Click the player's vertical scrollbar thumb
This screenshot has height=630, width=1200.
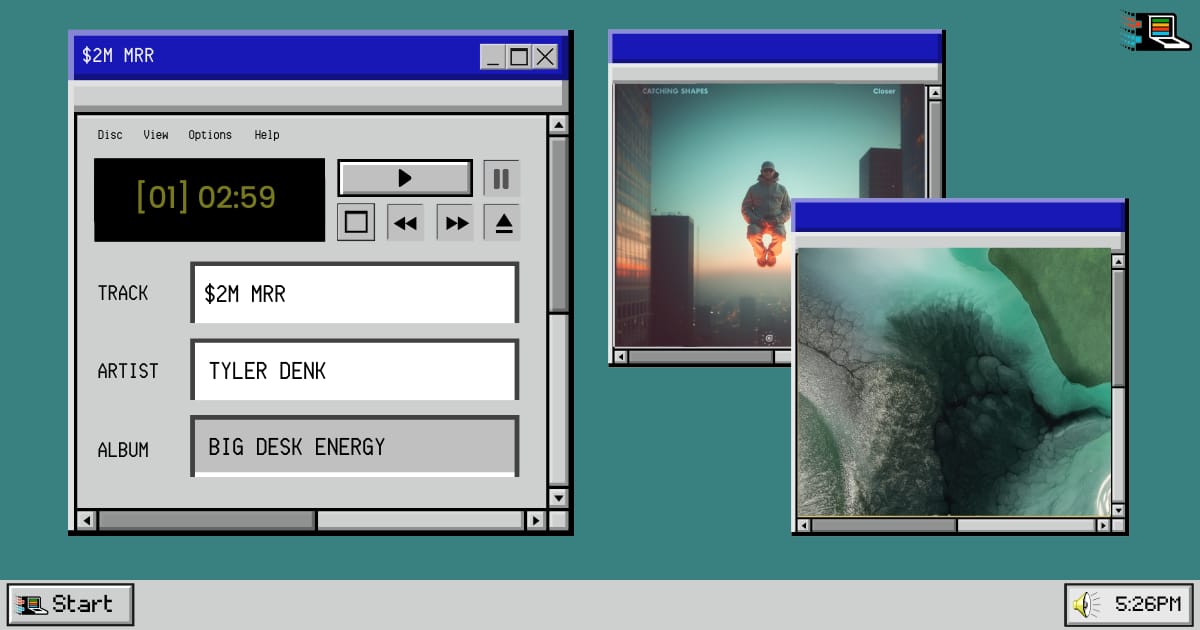tap(558, 225)
